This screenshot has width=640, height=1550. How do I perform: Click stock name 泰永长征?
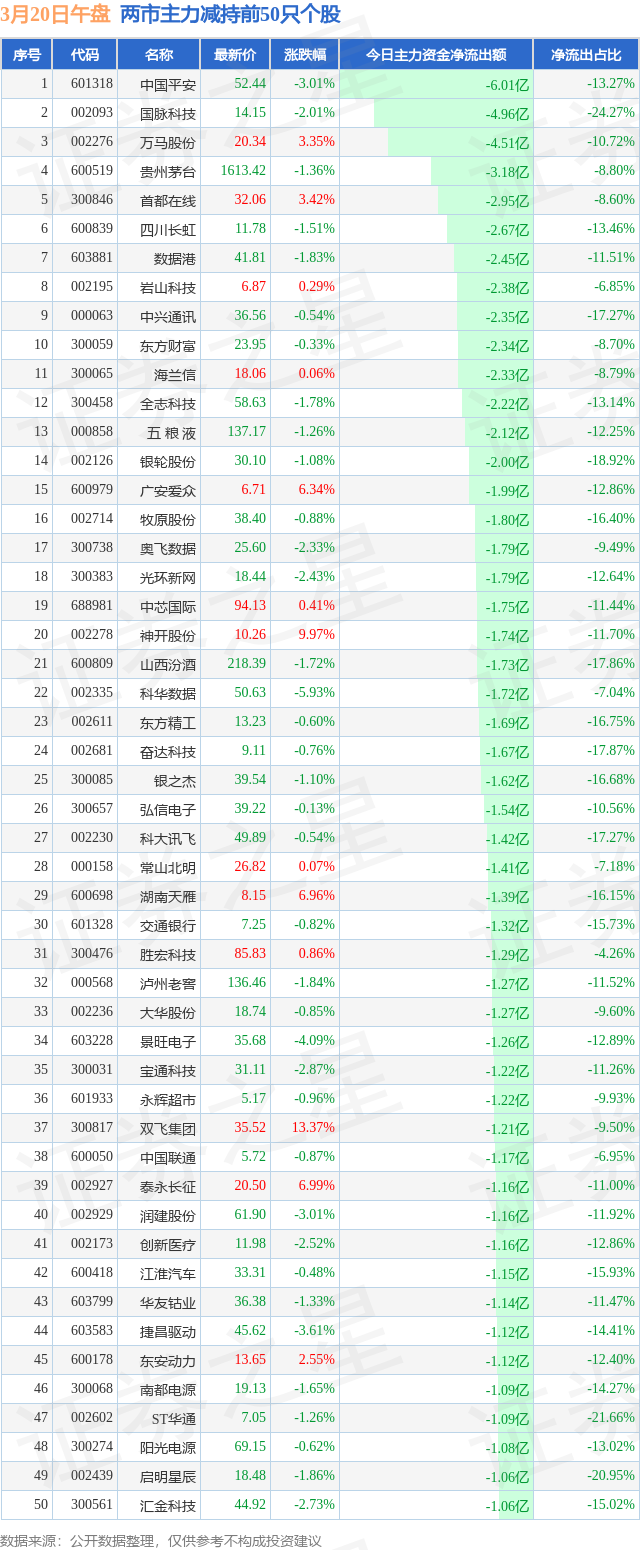[169, 1186]
